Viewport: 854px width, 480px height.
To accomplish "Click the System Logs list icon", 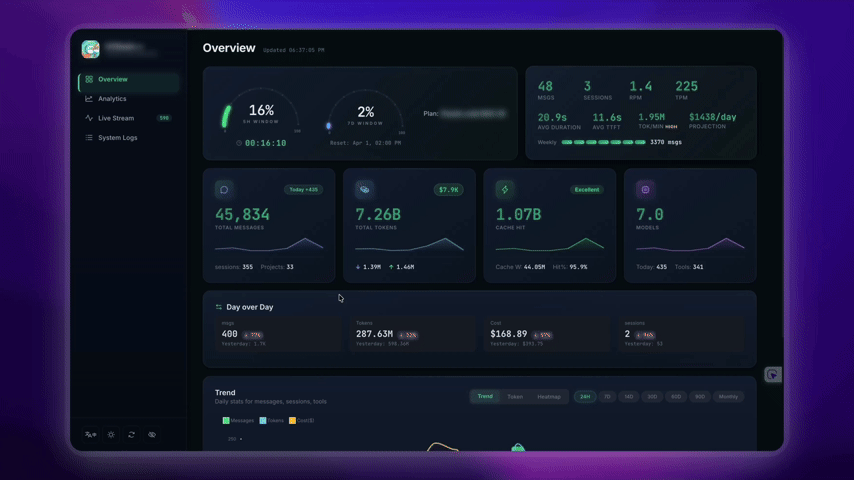I will pyautogui.click(x=89, y=137).
